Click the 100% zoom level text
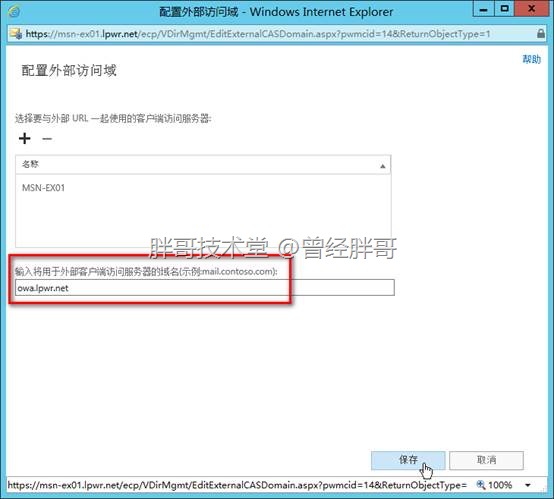554x499 pixels. (500, 485)
